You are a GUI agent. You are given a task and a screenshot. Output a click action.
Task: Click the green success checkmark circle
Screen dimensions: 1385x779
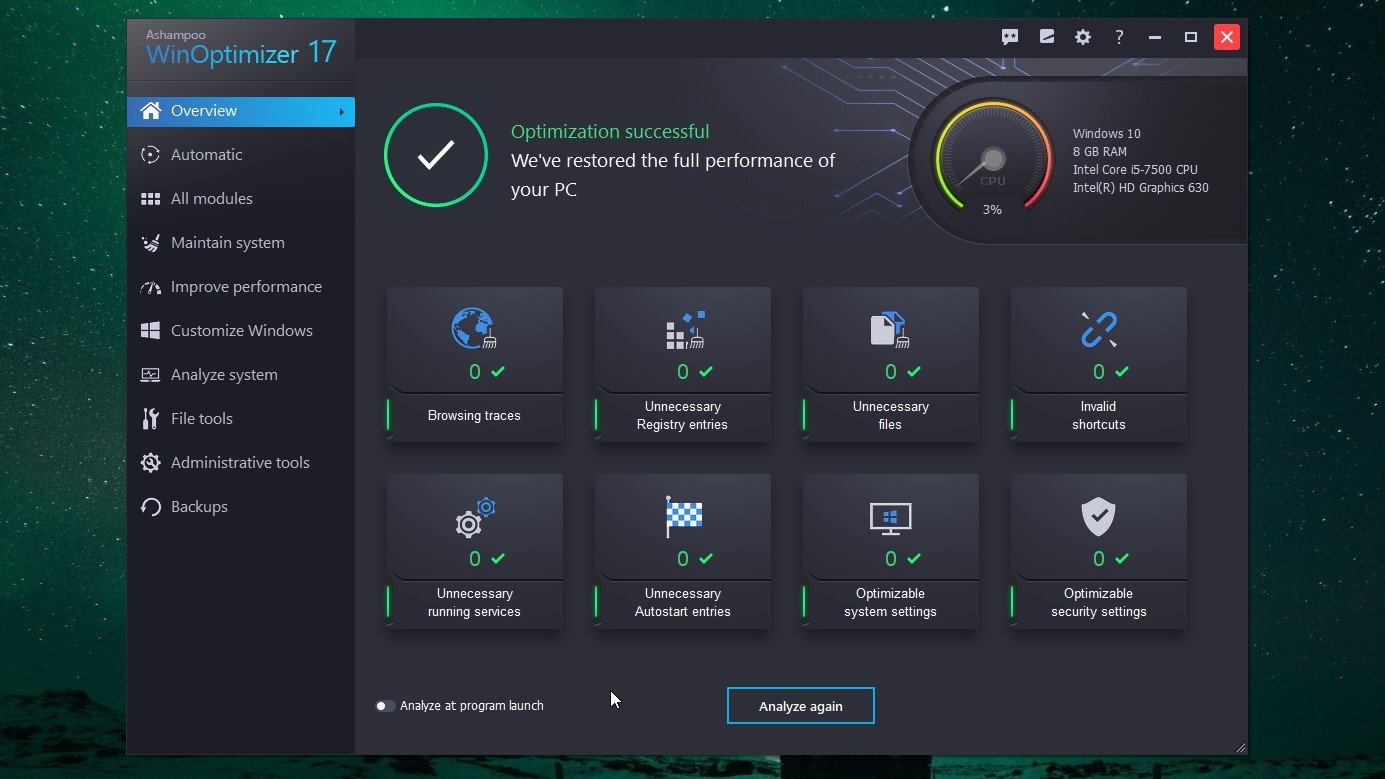[436, 155]
